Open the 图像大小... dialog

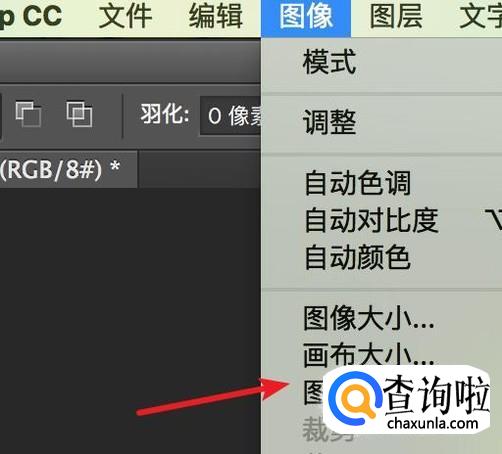click(x=382, y=318)
